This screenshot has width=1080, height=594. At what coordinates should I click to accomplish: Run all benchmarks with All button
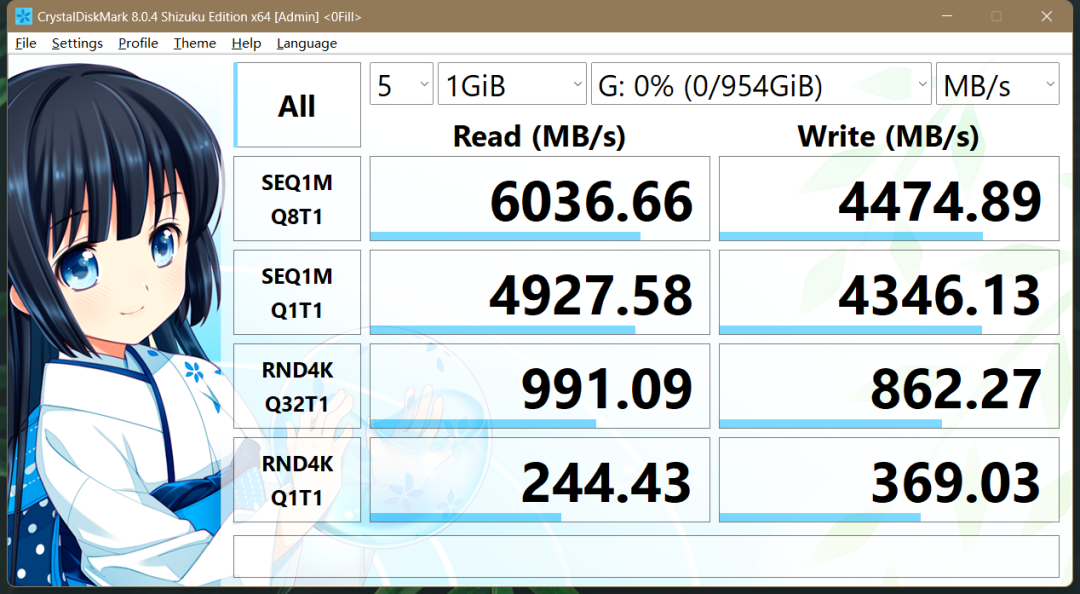click(297, 105)
